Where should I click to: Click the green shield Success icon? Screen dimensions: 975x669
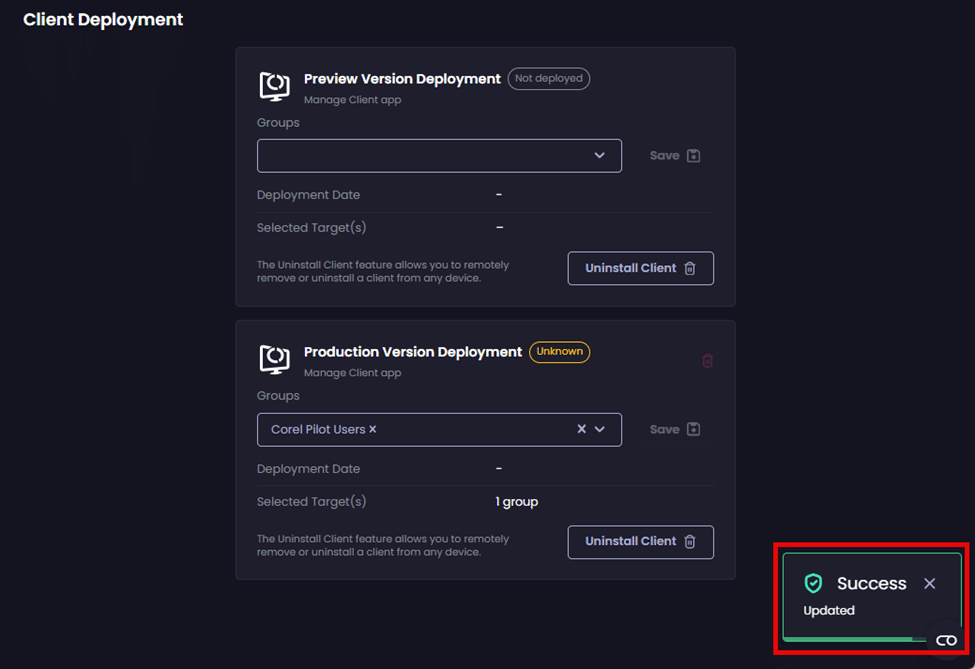coord(813,583)
